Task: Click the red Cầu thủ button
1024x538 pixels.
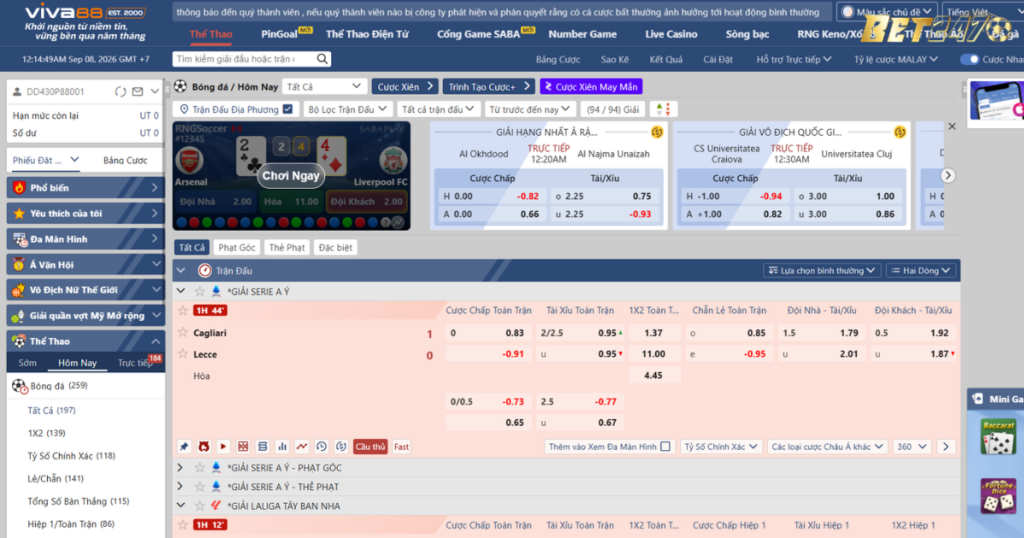Action: click(370, 447)
